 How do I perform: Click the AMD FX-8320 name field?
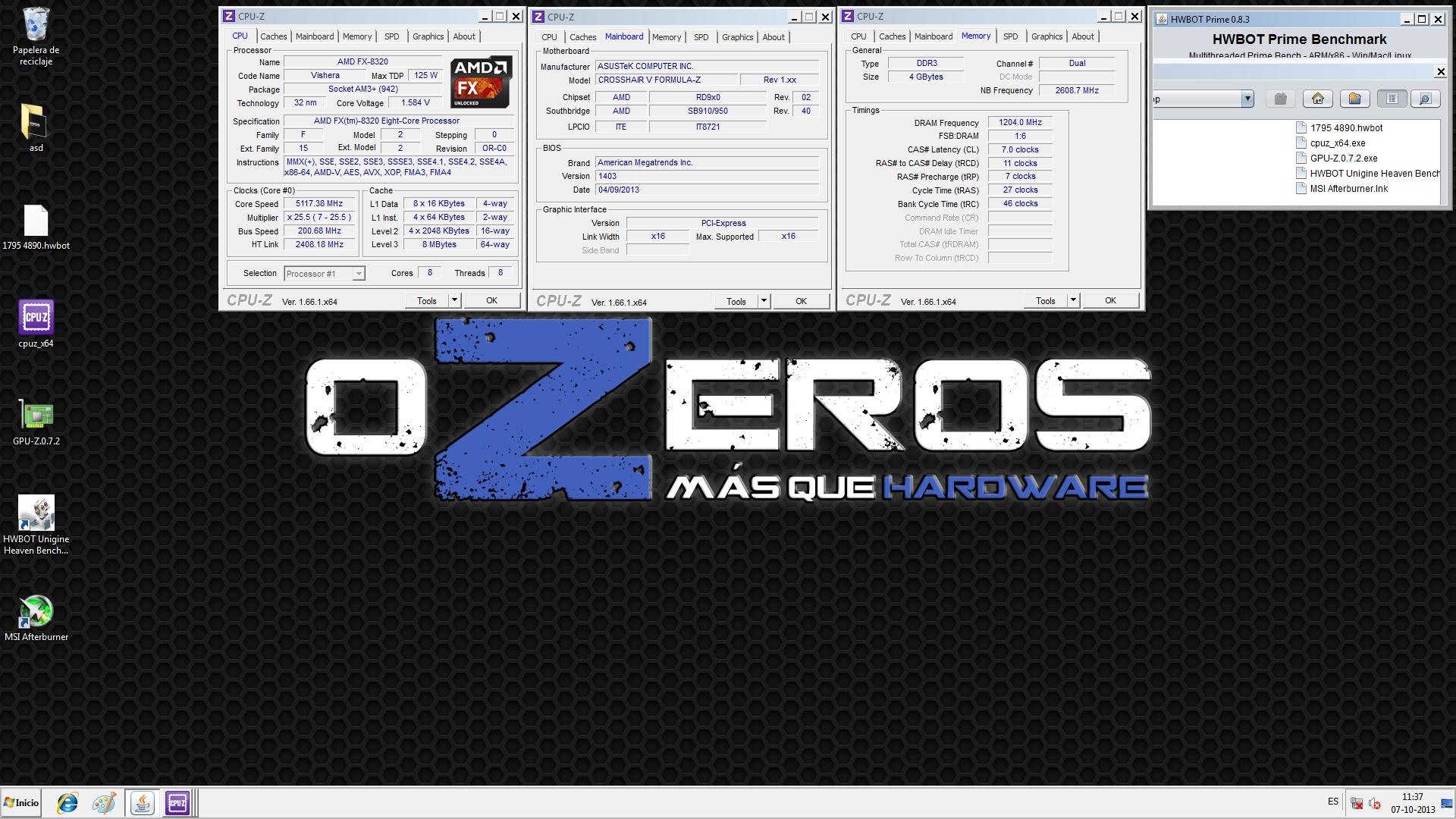[362, 62]
